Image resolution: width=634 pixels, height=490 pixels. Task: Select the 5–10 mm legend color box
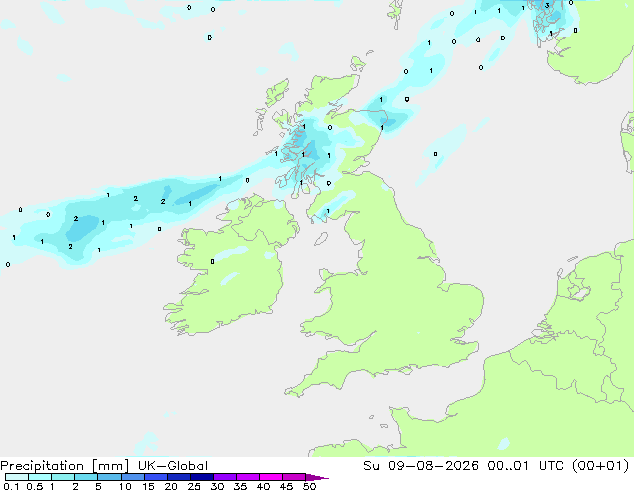pyautogui.click(x=109, y=477)
